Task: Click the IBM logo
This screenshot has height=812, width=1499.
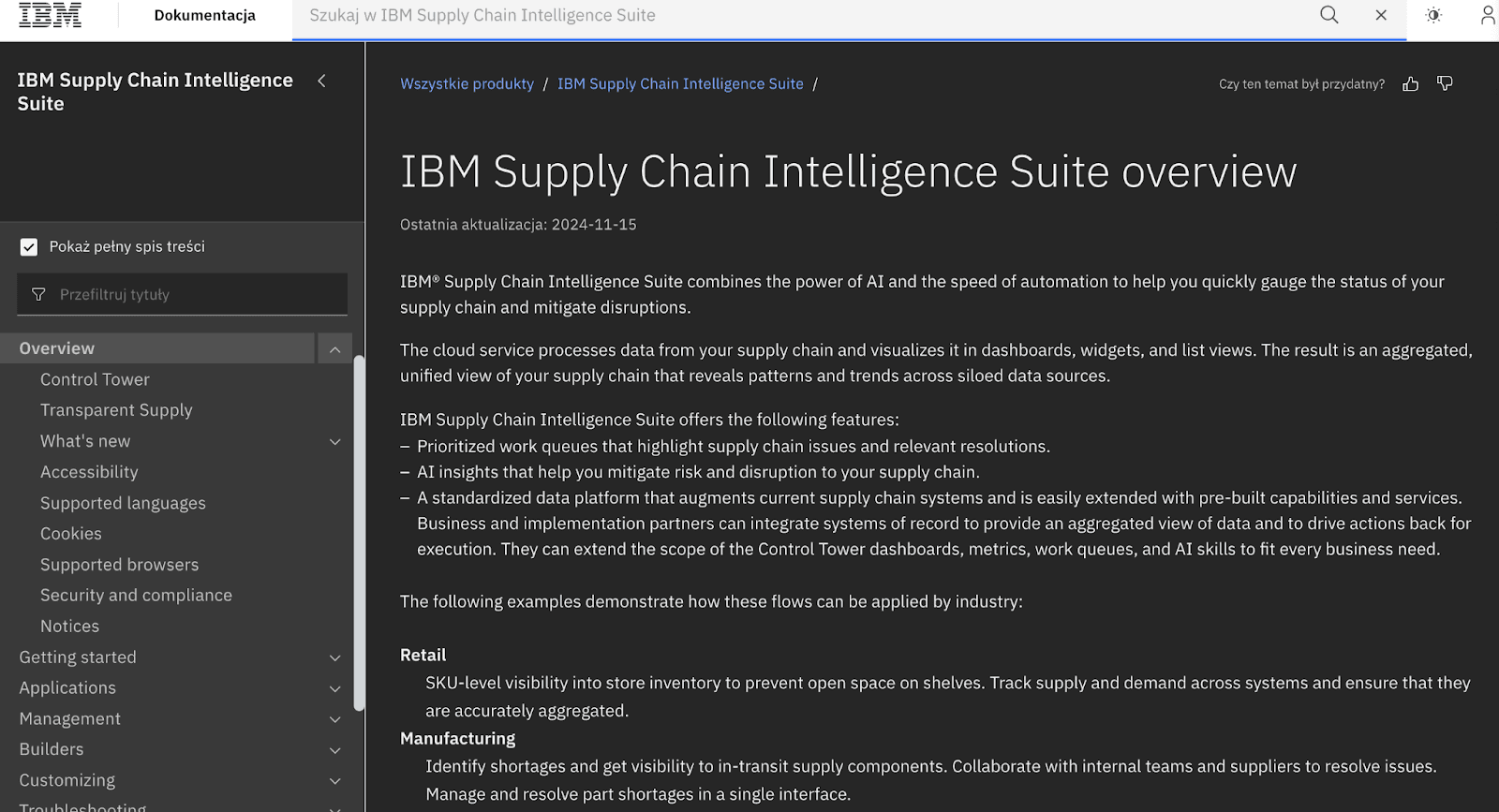Action: pos(50,15)
